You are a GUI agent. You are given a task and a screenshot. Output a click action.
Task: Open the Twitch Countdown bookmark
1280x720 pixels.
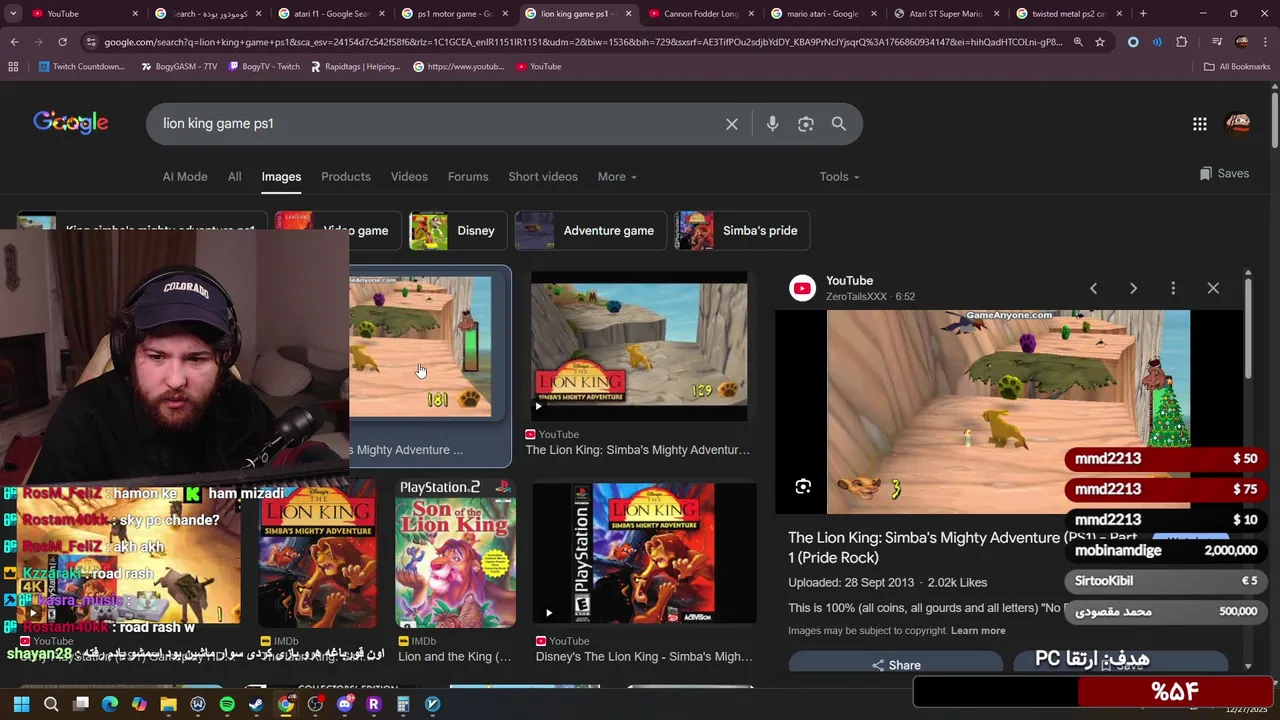click(x=82, y=66)
